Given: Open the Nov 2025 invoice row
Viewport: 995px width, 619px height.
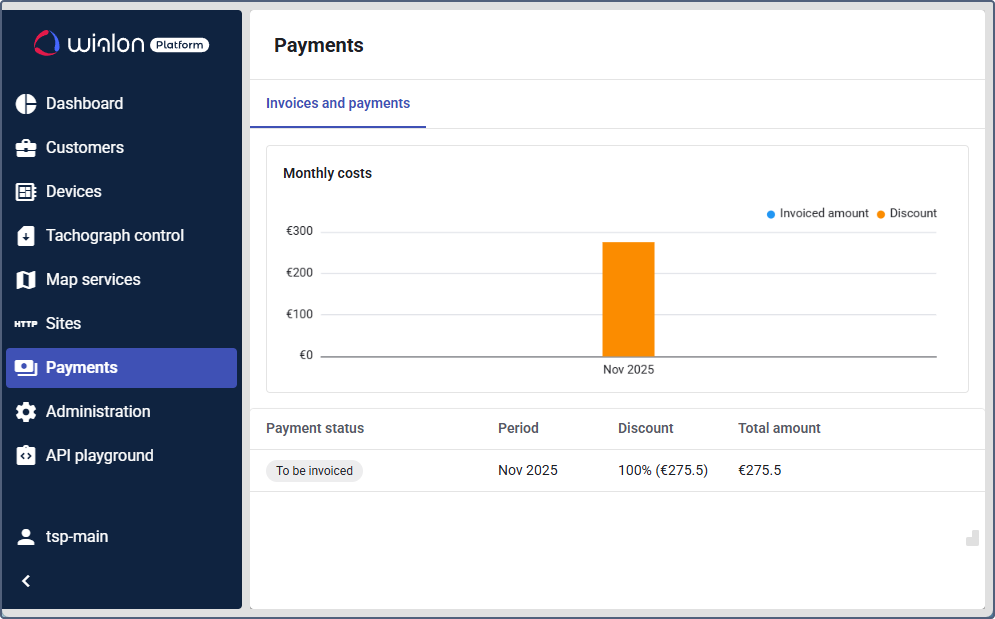Looking at the screenshot, I should point(528,471).
